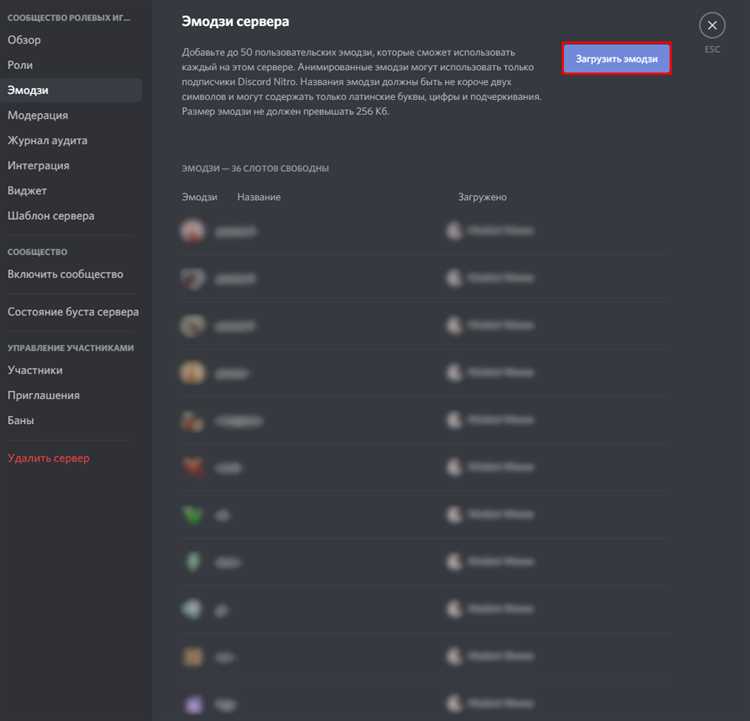Select Включить сообщество option
This screenshot has height=721, width=750.
click(66, 274)
